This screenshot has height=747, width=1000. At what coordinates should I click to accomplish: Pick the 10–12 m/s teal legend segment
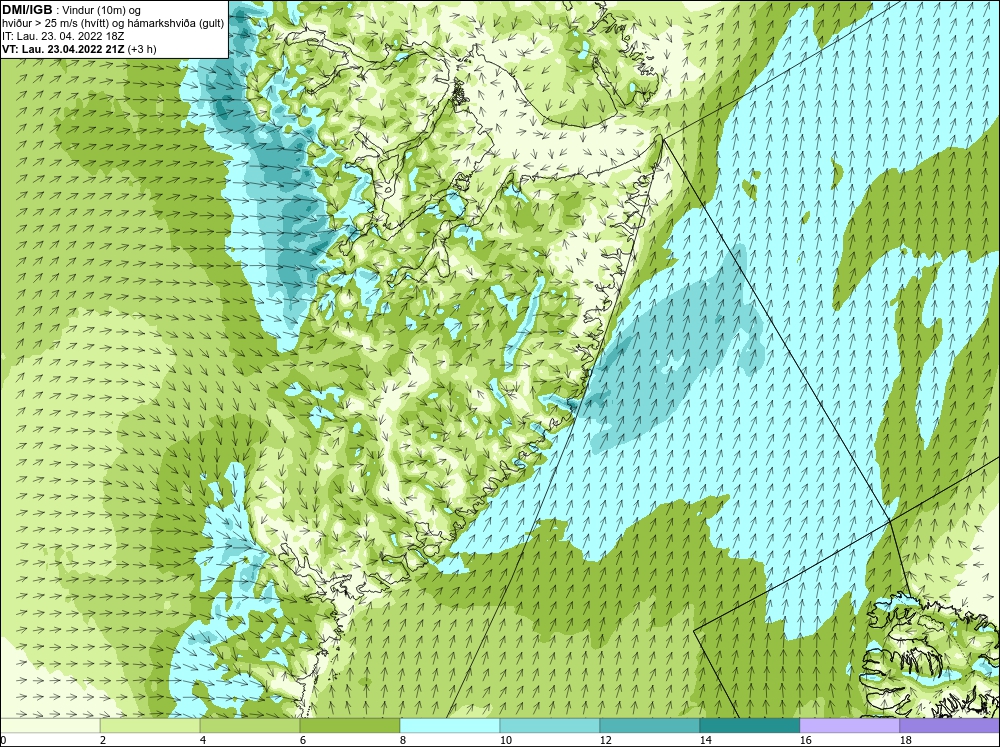pos(549,725)
